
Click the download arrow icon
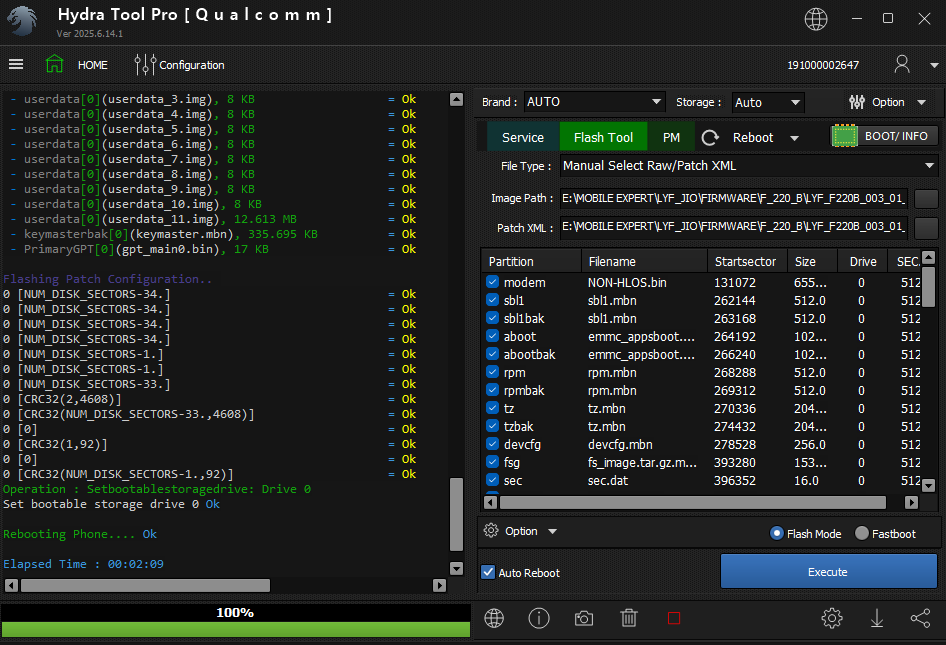[877, 618]
